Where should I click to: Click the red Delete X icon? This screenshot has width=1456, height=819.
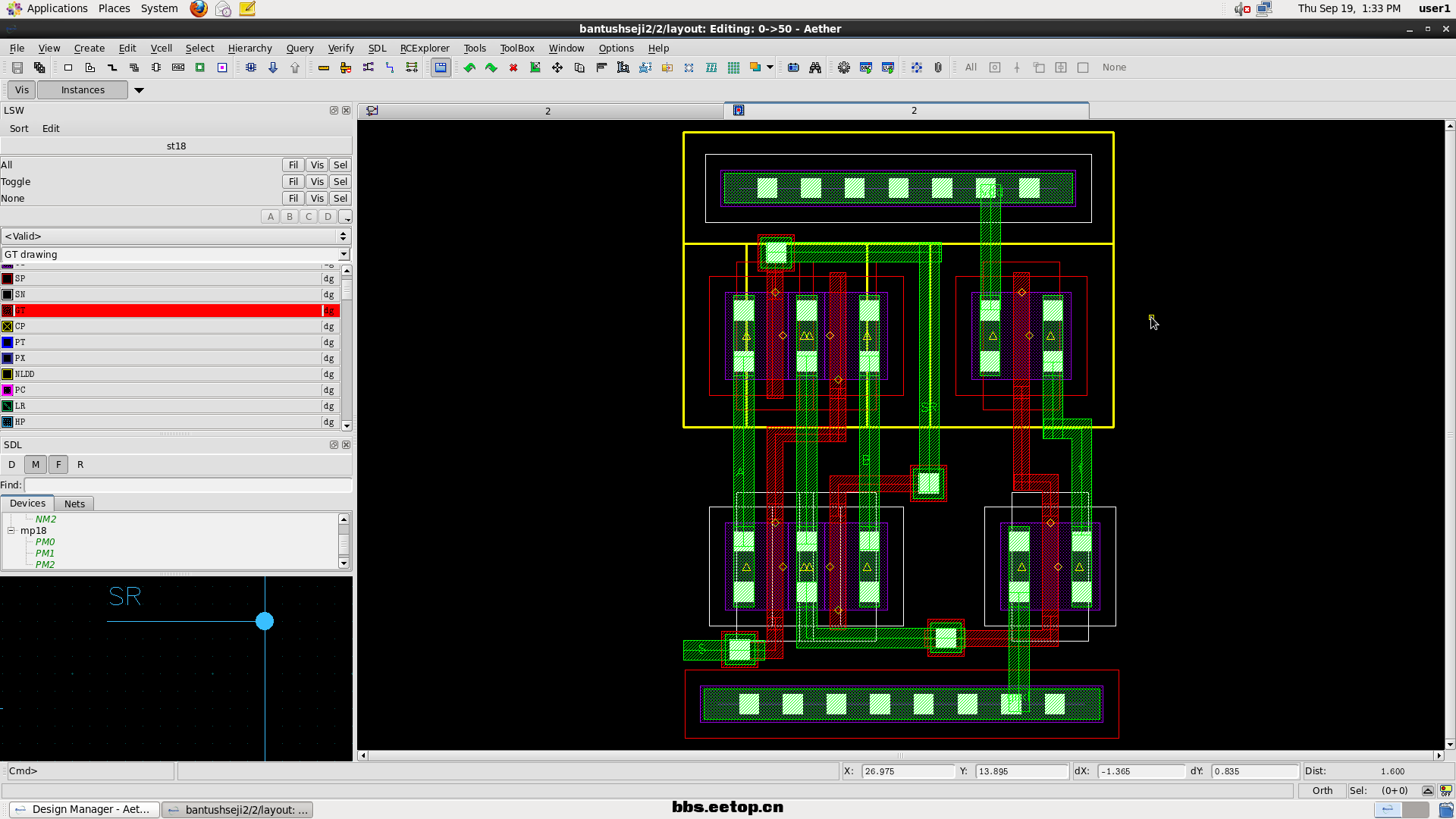(x=513, y=67)
